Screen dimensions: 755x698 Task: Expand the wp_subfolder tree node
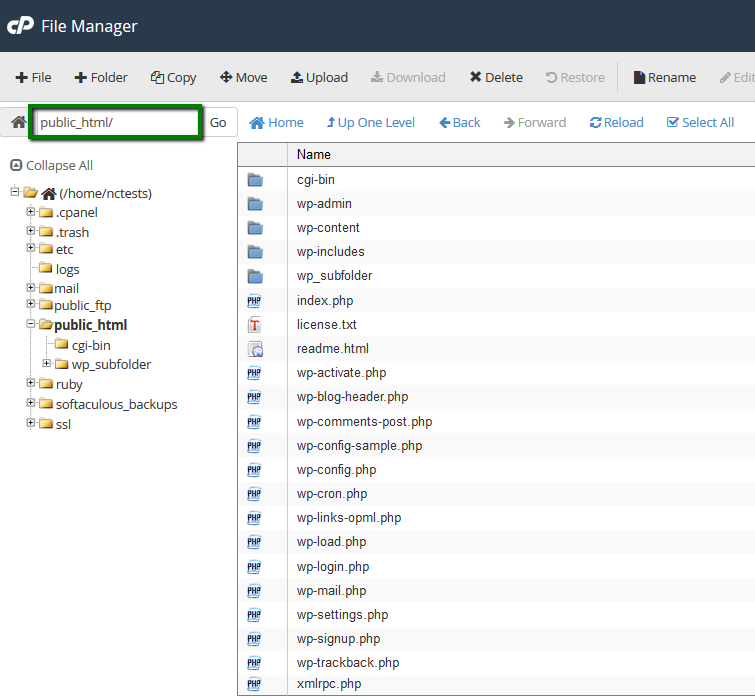(47, 364)
